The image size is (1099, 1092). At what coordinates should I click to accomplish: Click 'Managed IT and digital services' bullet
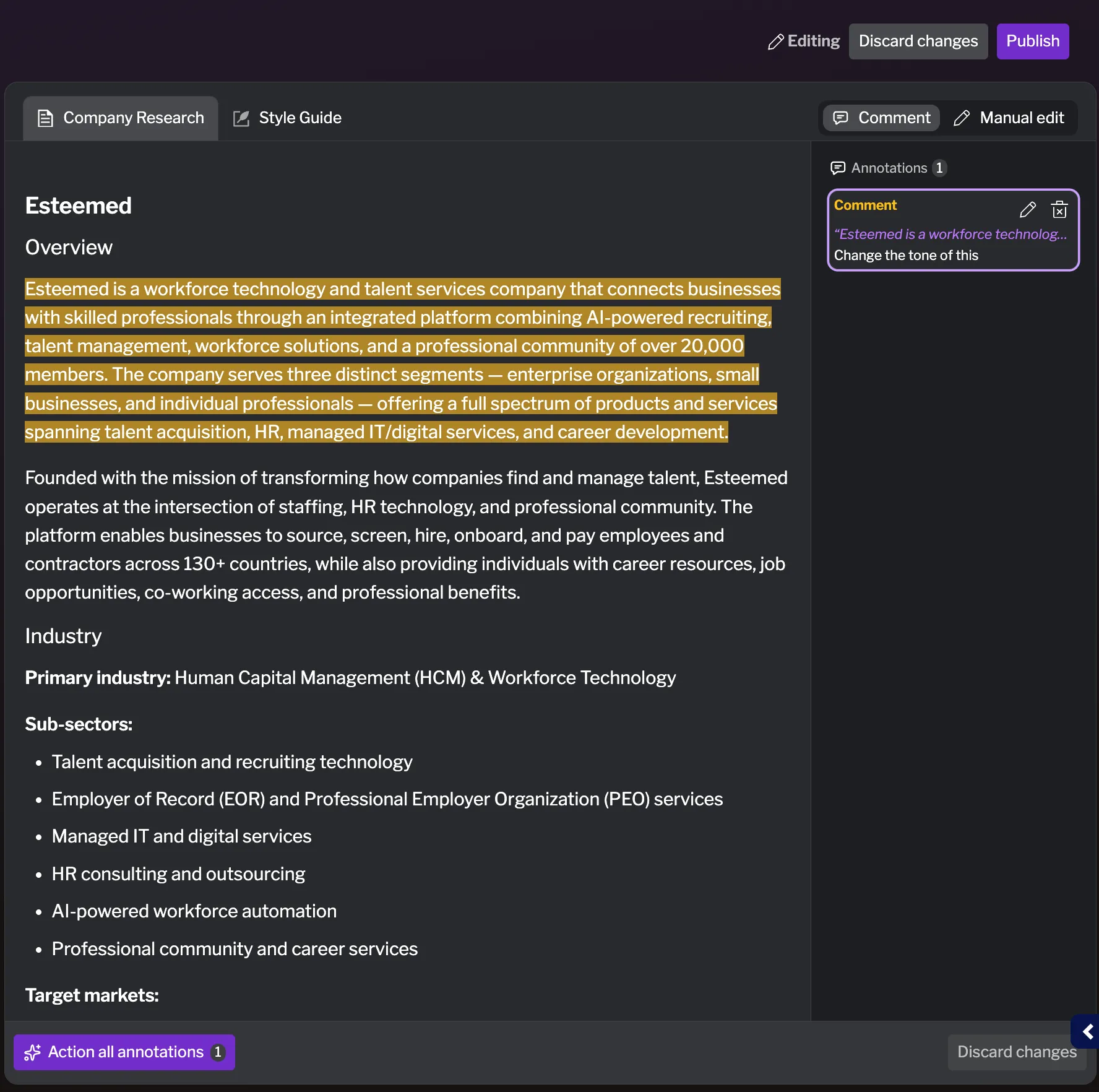tap(181, 836)
